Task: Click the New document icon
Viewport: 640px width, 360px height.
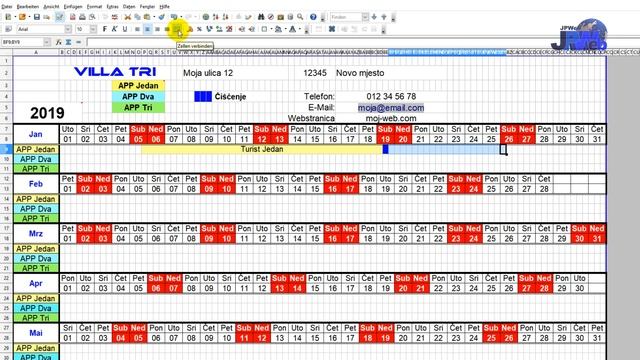Action: point(8,17)
